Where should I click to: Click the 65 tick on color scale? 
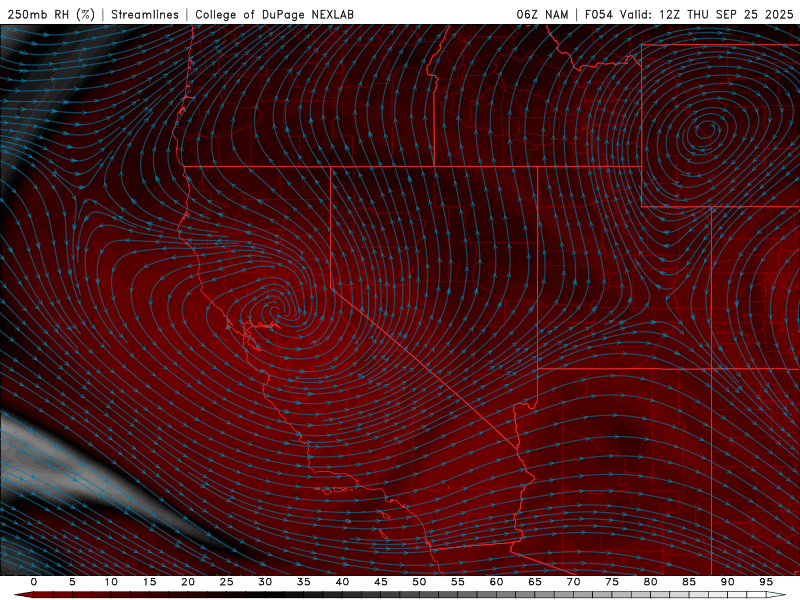tap(535, 582)
